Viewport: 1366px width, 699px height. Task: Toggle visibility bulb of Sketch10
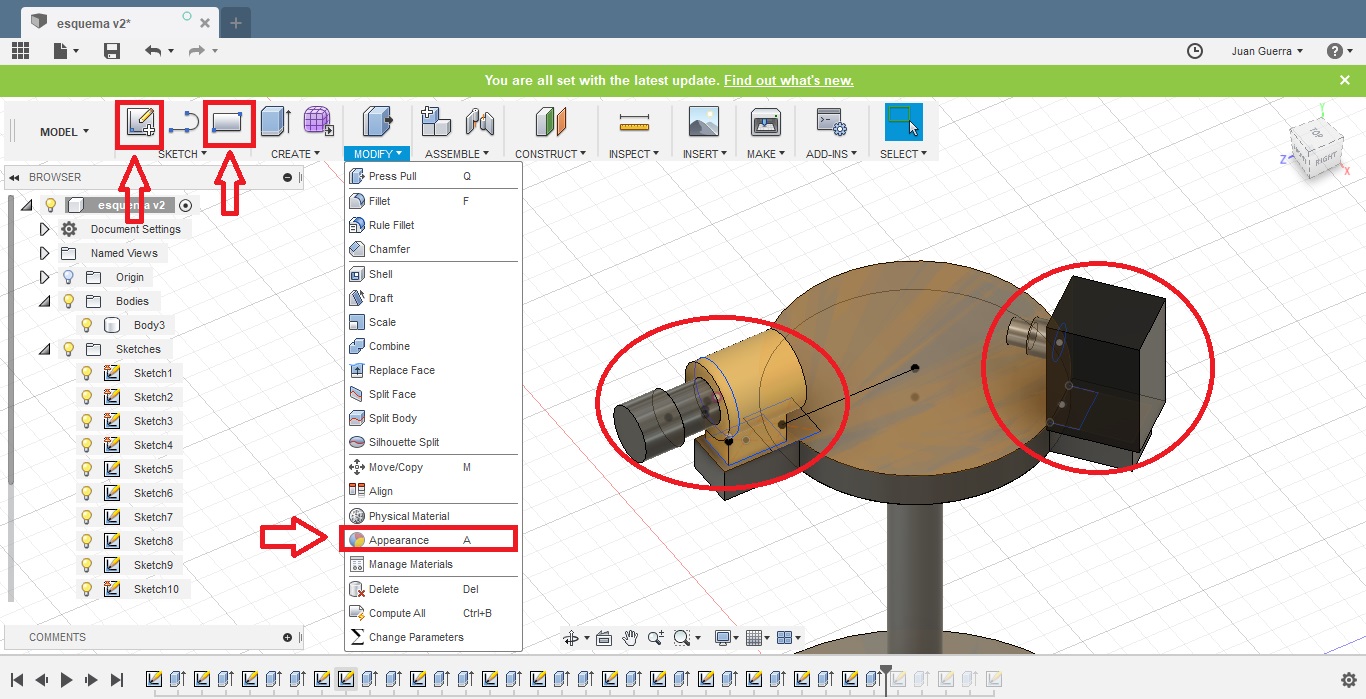coord(87,589)
